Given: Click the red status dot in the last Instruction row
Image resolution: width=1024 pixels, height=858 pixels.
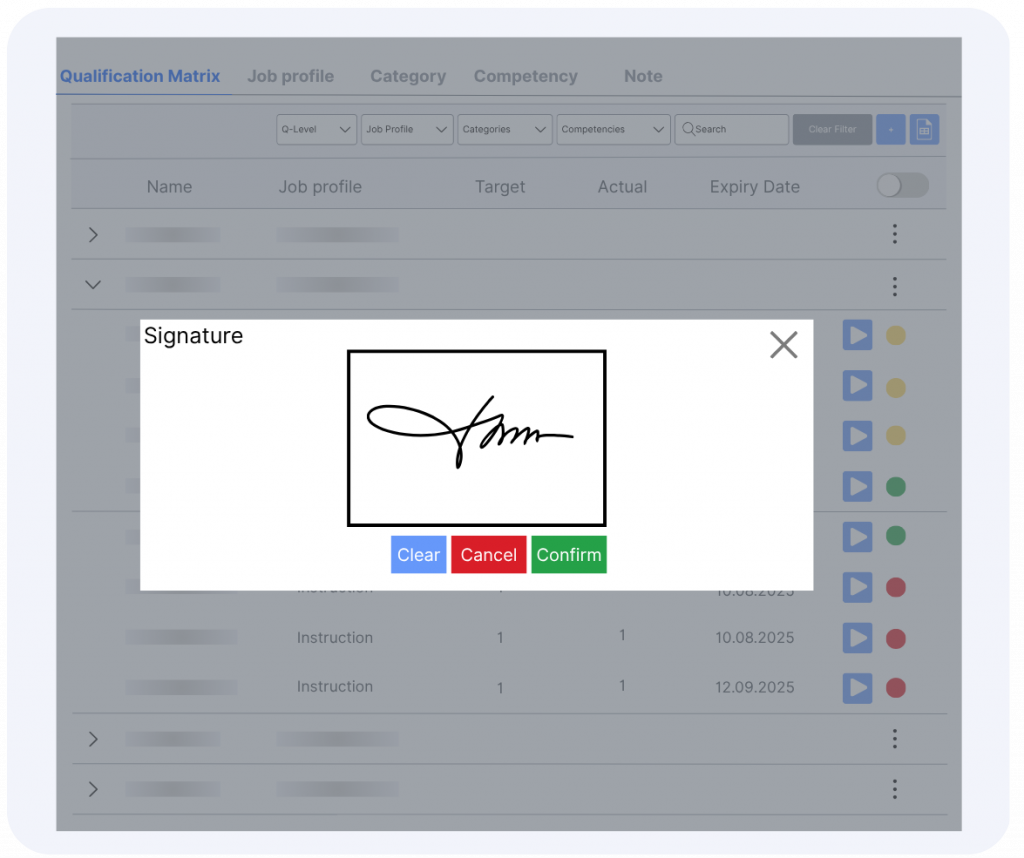Looking at the screenshot, I should click(896, 688).
